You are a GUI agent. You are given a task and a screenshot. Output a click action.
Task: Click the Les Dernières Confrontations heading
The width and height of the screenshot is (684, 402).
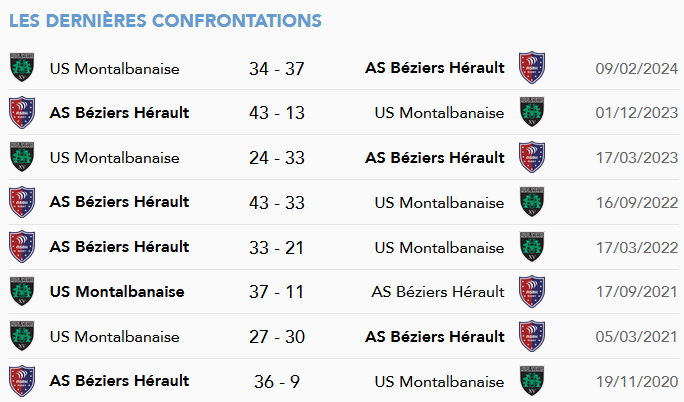point(165,20)
